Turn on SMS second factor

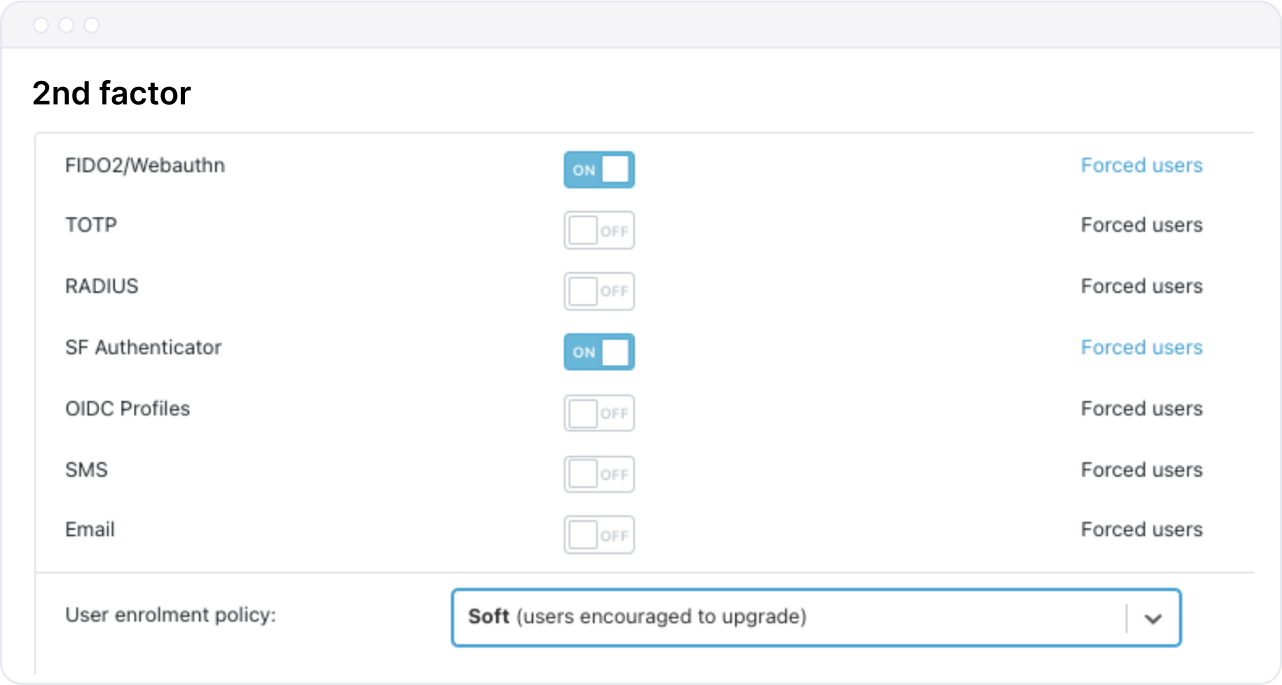click(x=599, y=474)
